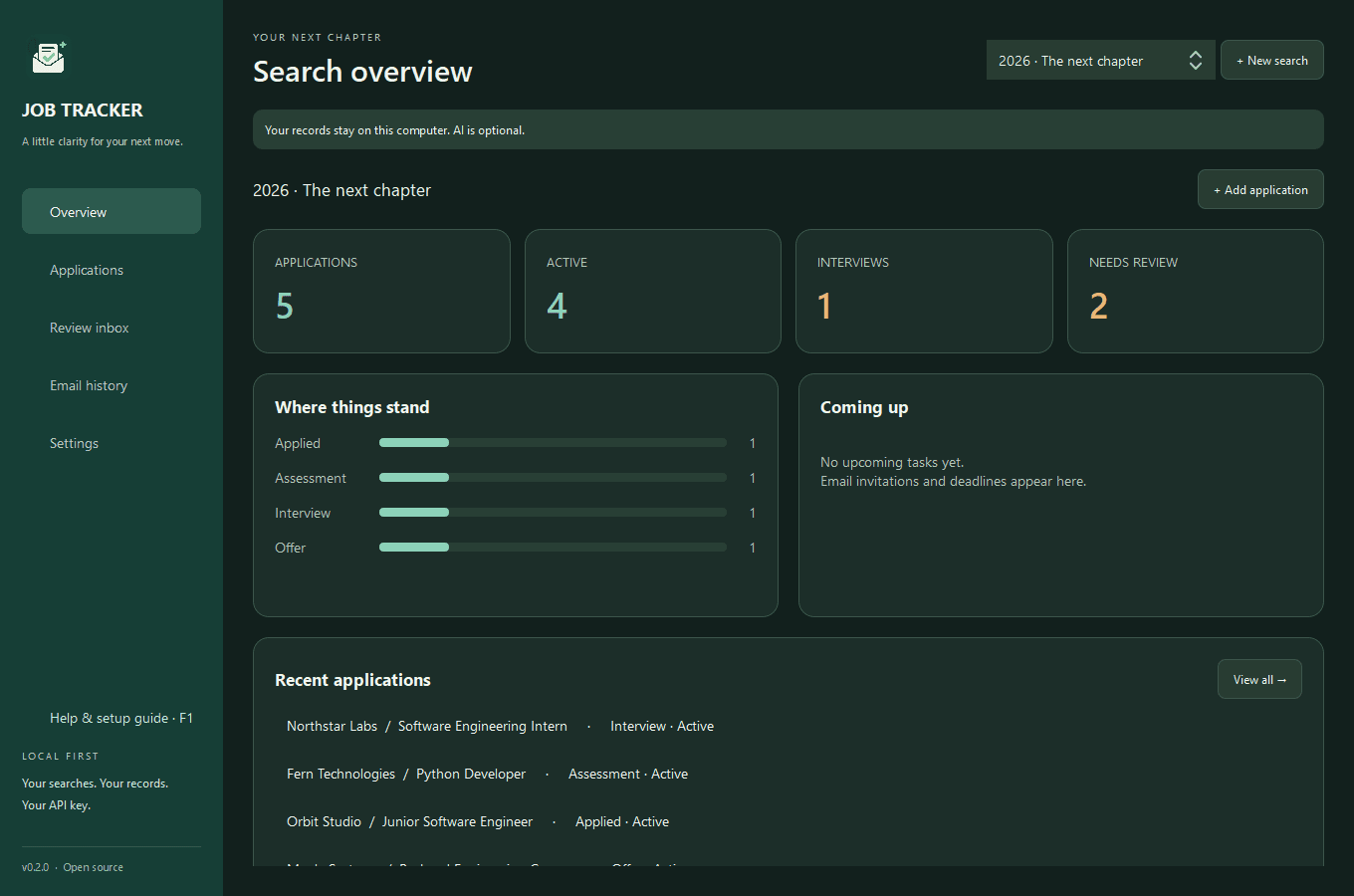The width and height of the screenshot is (1354, 896).
Task: Open Email history in the sidebar
Action: (112, 385)
